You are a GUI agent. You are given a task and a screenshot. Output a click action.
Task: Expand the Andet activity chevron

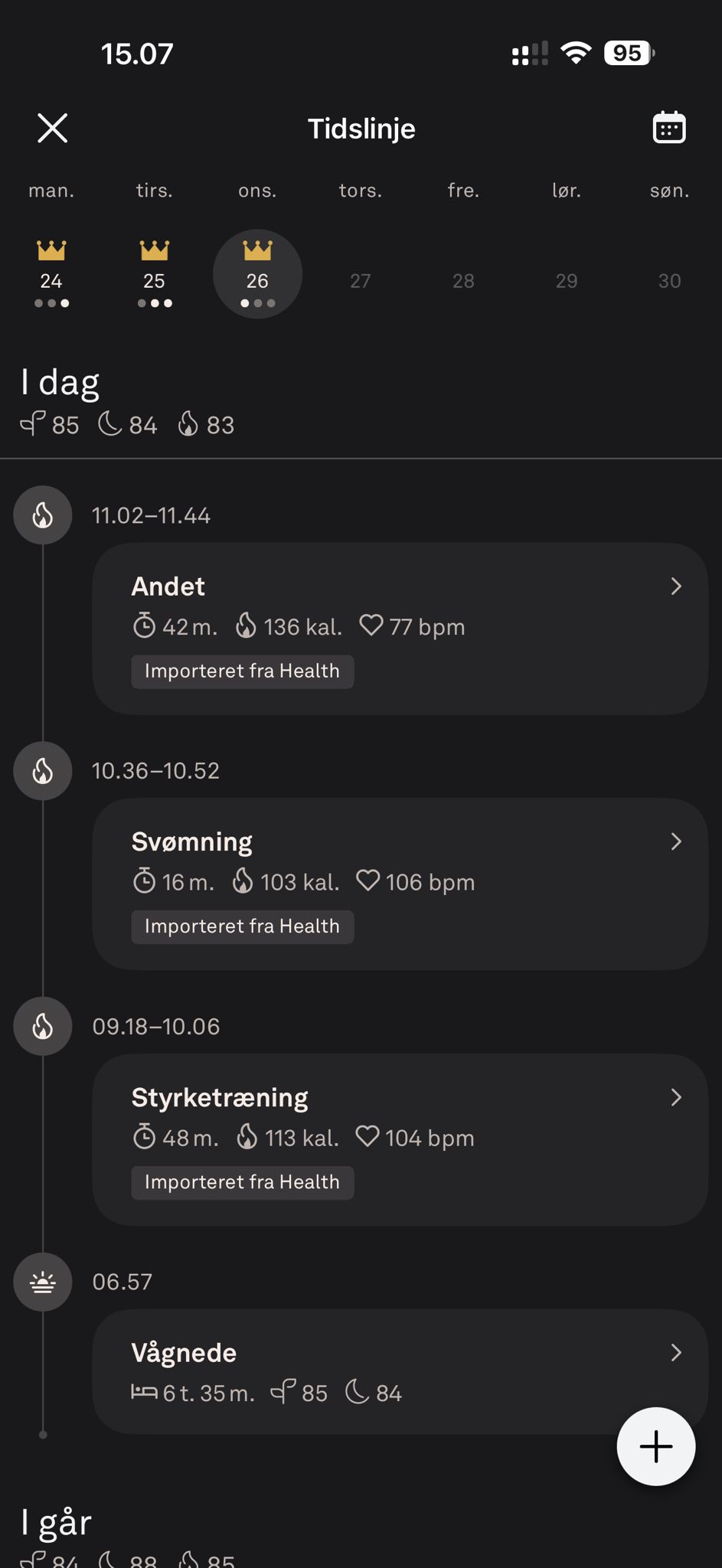tap(676, 586)
